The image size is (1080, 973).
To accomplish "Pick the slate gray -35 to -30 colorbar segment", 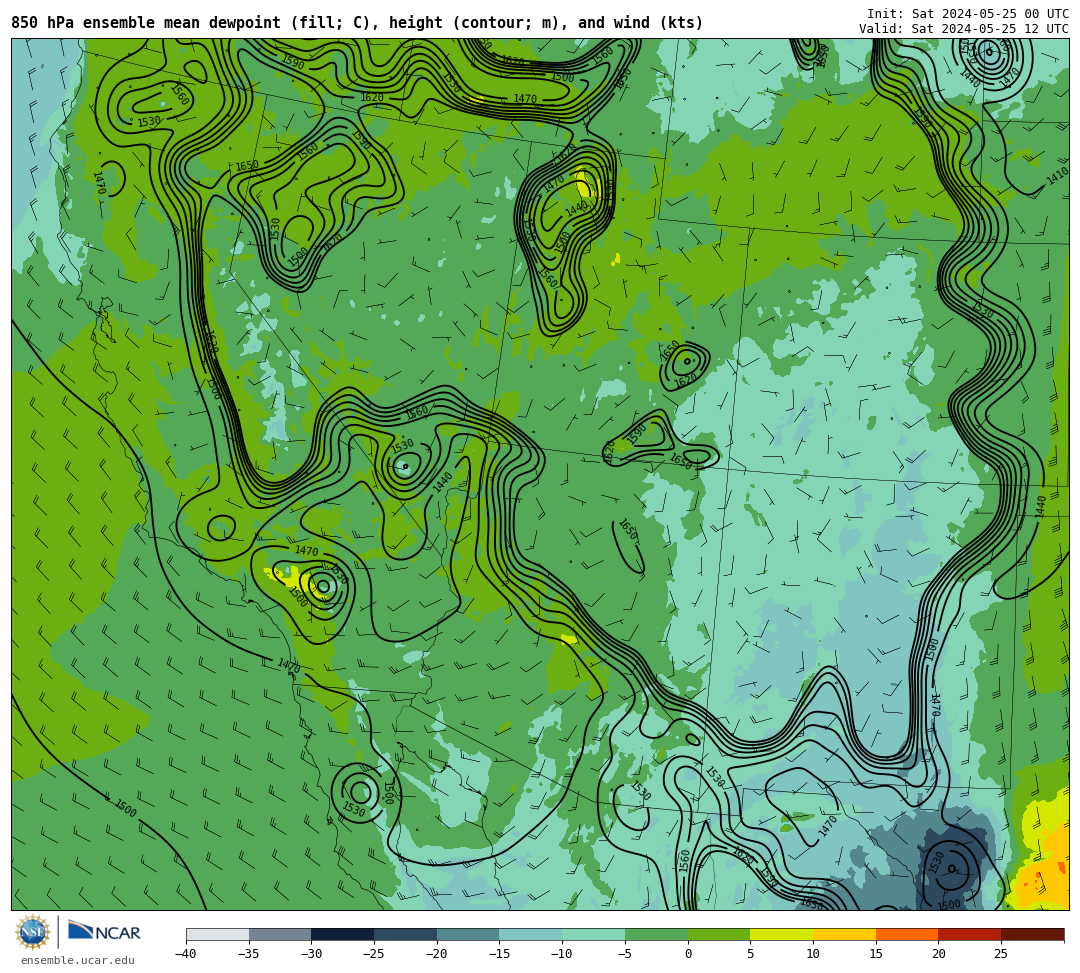I will [280, 934].
